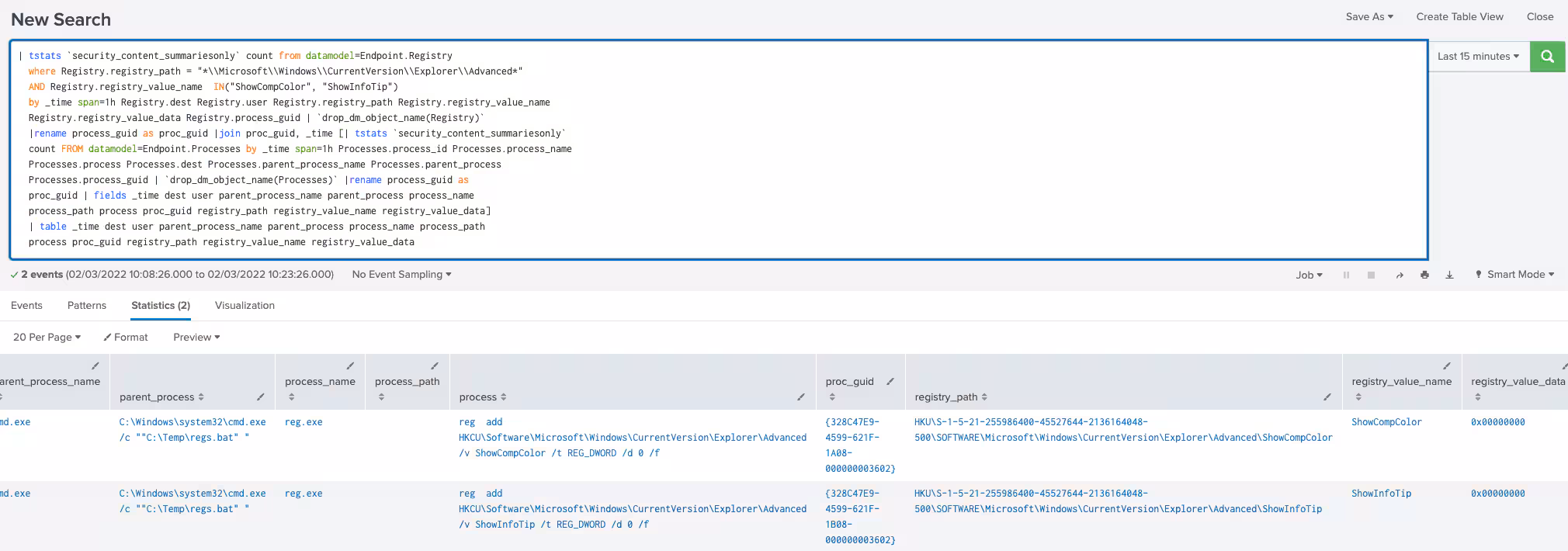This screenshot has width=1568, height=551.
Task: Open the Smart Mode dropdown
Action: (x=1520, y=274)
